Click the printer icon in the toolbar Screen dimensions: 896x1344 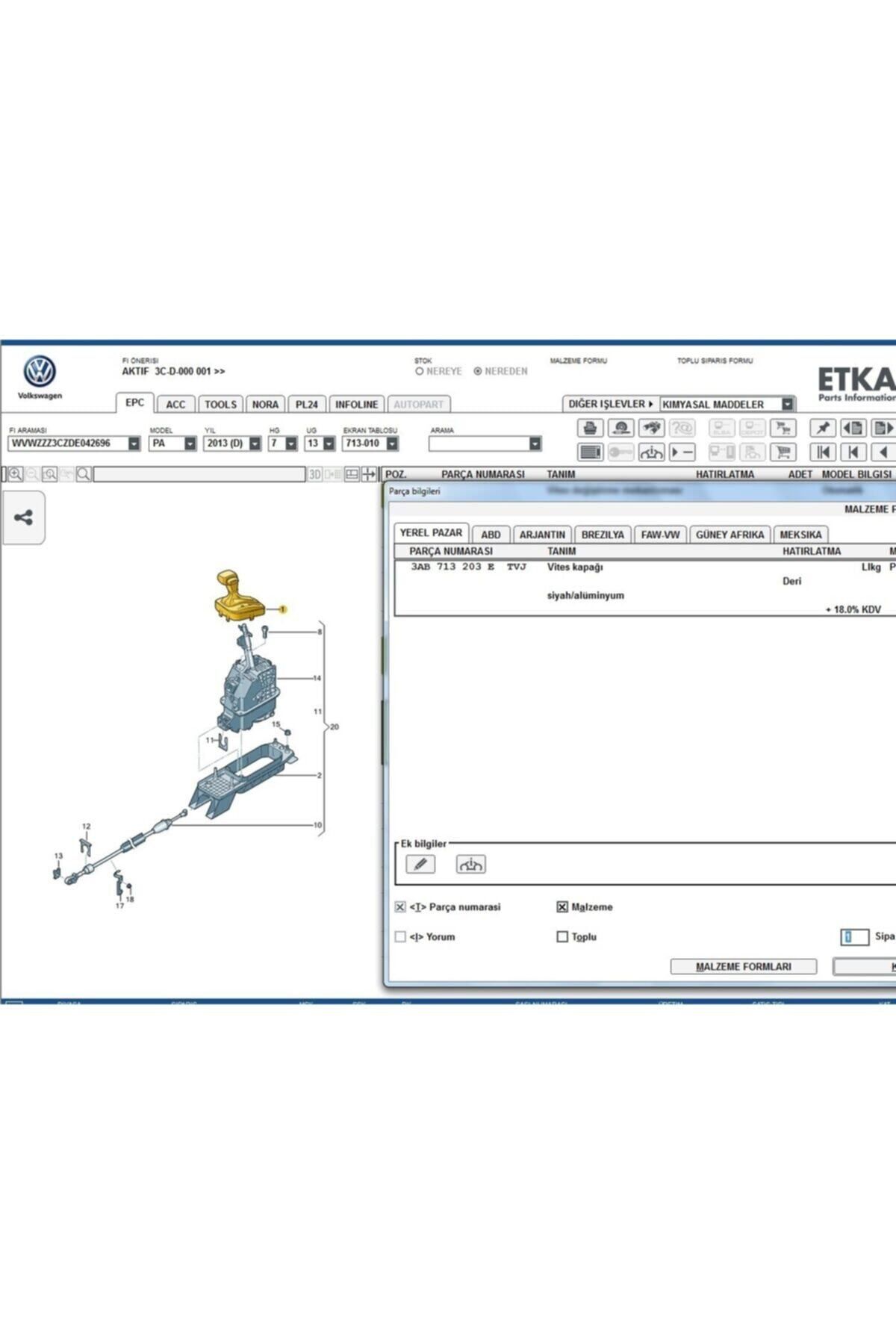coord(590,428)
